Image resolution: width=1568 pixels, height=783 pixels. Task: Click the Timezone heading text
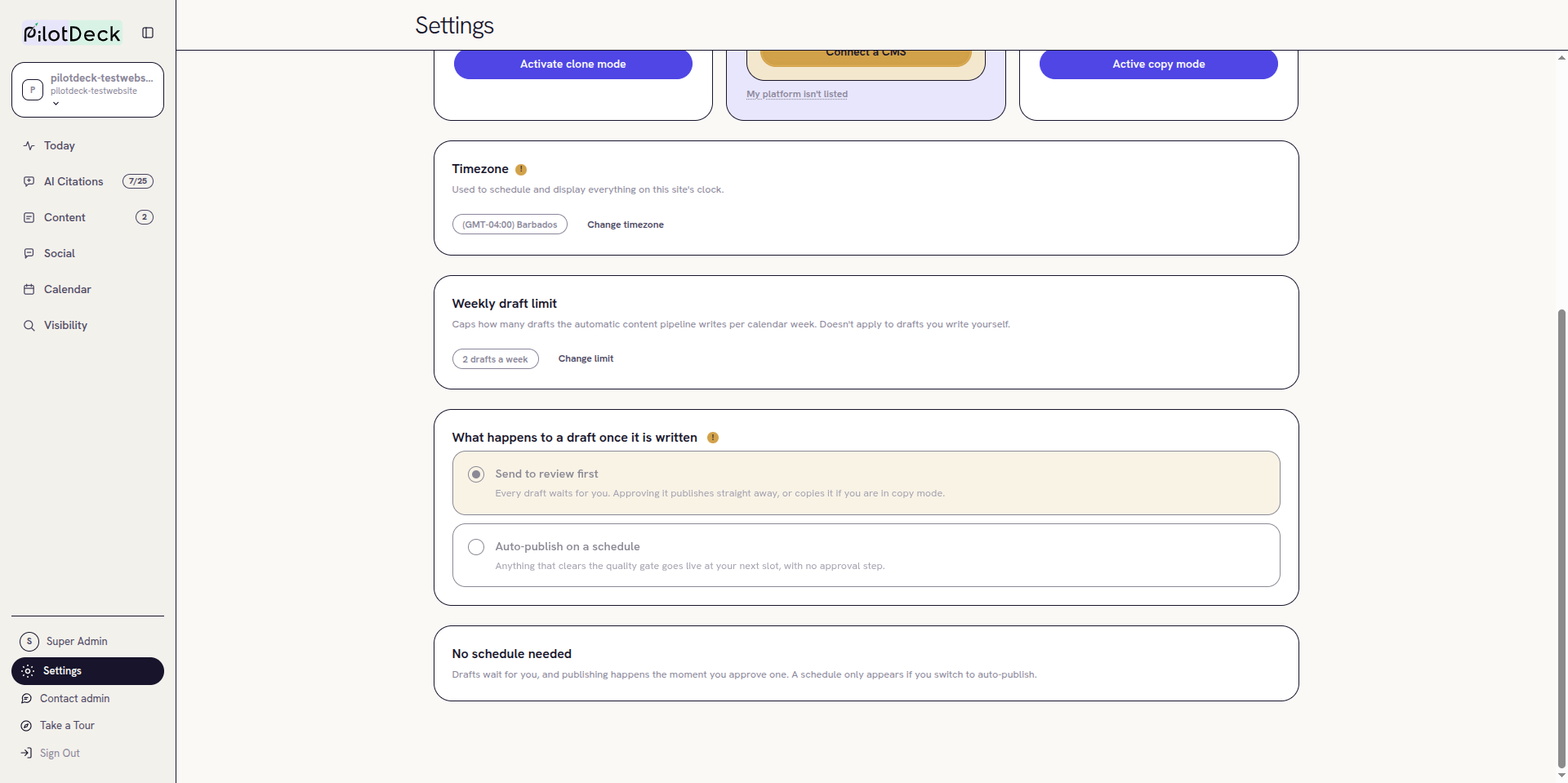click(480, 169)
